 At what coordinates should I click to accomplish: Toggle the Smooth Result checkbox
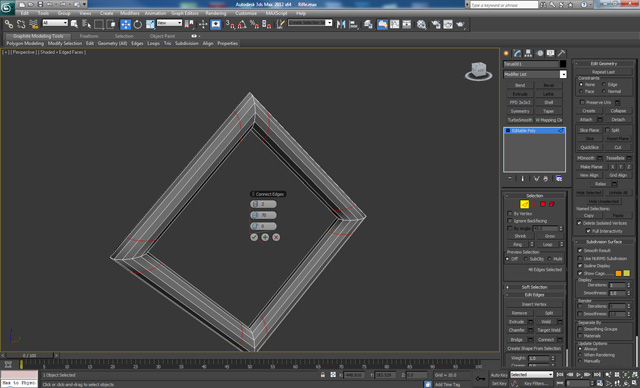coord(580,251)
